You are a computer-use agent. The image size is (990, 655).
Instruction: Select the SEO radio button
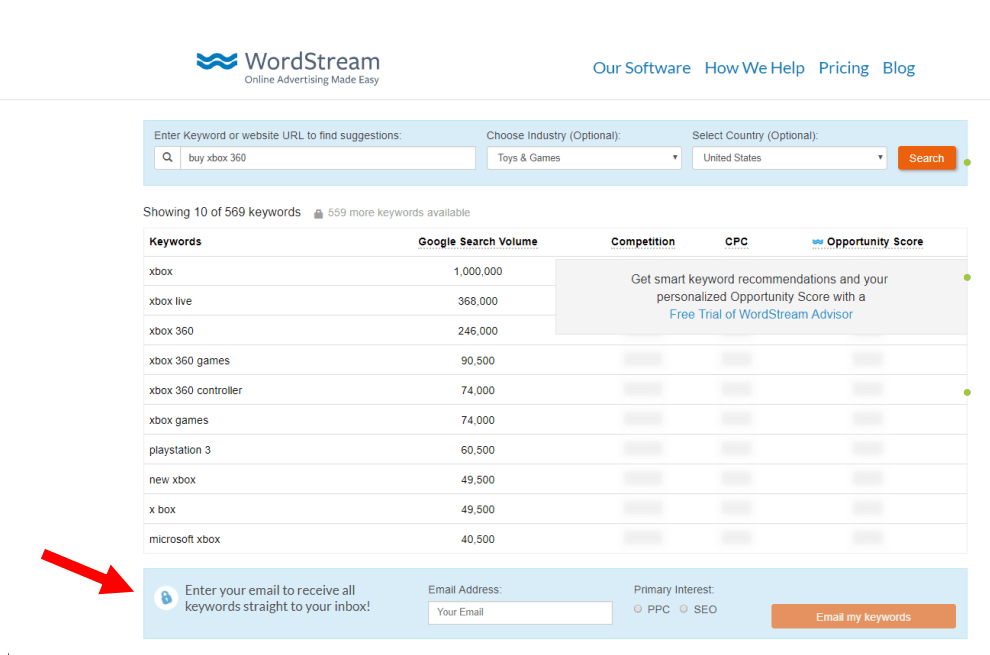[683, 609]
